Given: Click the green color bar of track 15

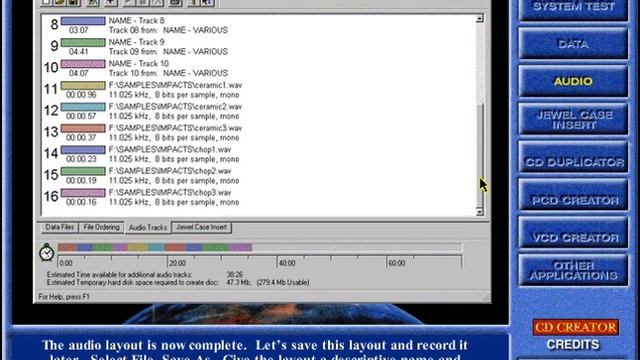Looking at the screenshot, I should pos(83,171).
